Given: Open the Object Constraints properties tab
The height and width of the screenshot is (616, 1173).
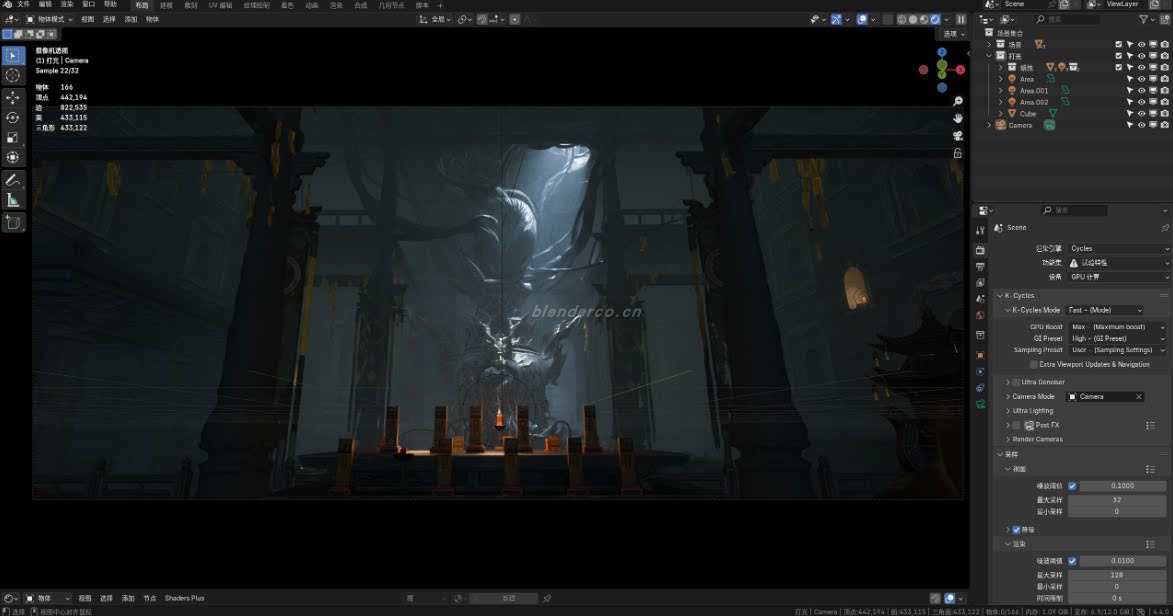Looking at the screenshot, I should click(x=980, y=388).
